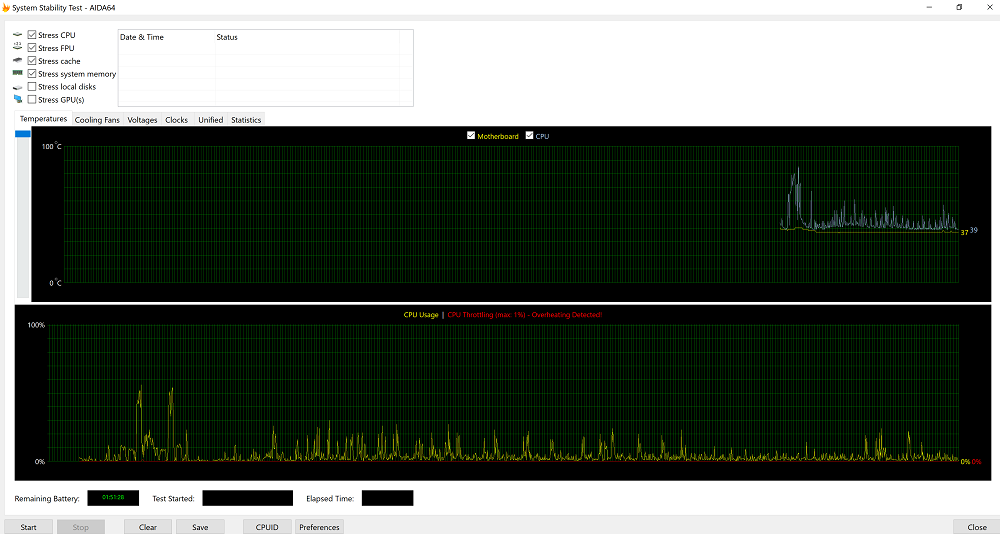Click the CPU chip icon beside Stress CPU

point(17,35)
